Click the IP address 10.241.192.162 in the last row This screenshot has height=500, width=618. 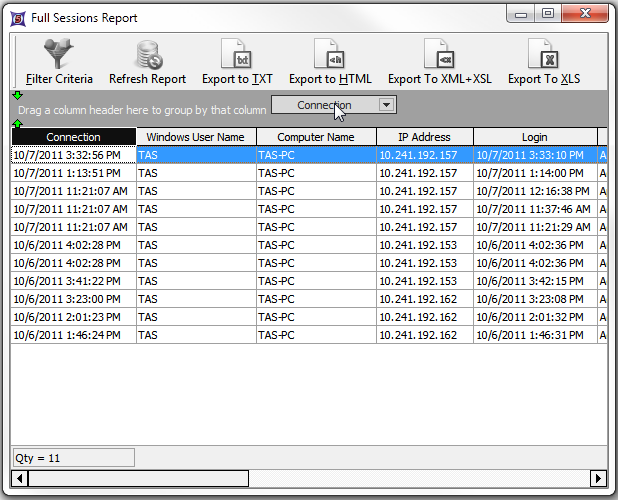tap(418, 335)
